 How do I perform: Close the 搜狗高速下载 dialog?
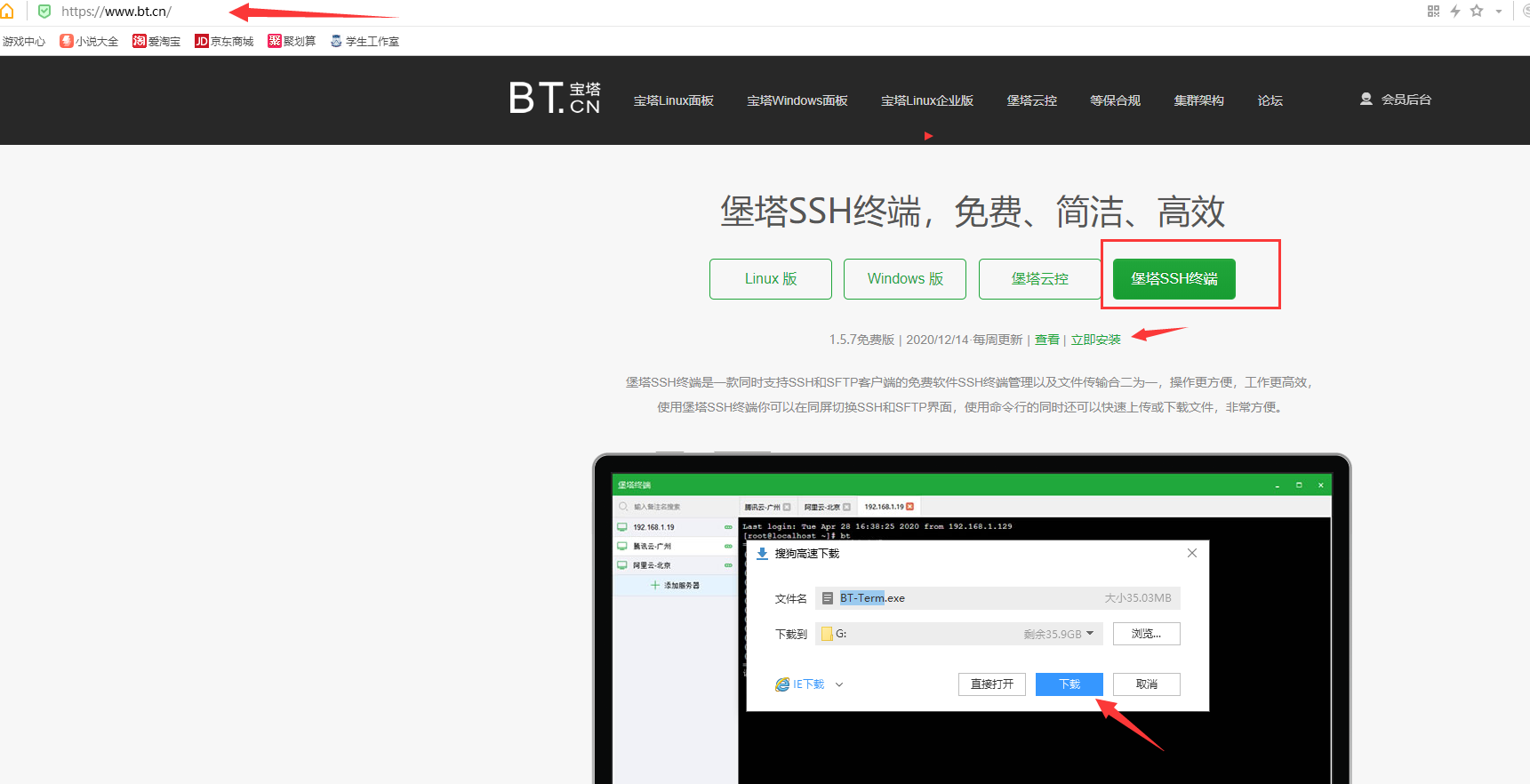tap(1192, 553)
